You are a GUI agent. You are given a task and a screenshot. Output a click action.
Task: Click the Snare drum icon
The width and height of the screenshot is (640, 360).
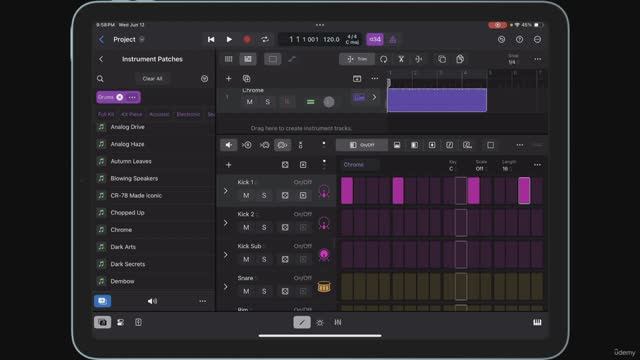pyautogui.click(x=324, y=287)
